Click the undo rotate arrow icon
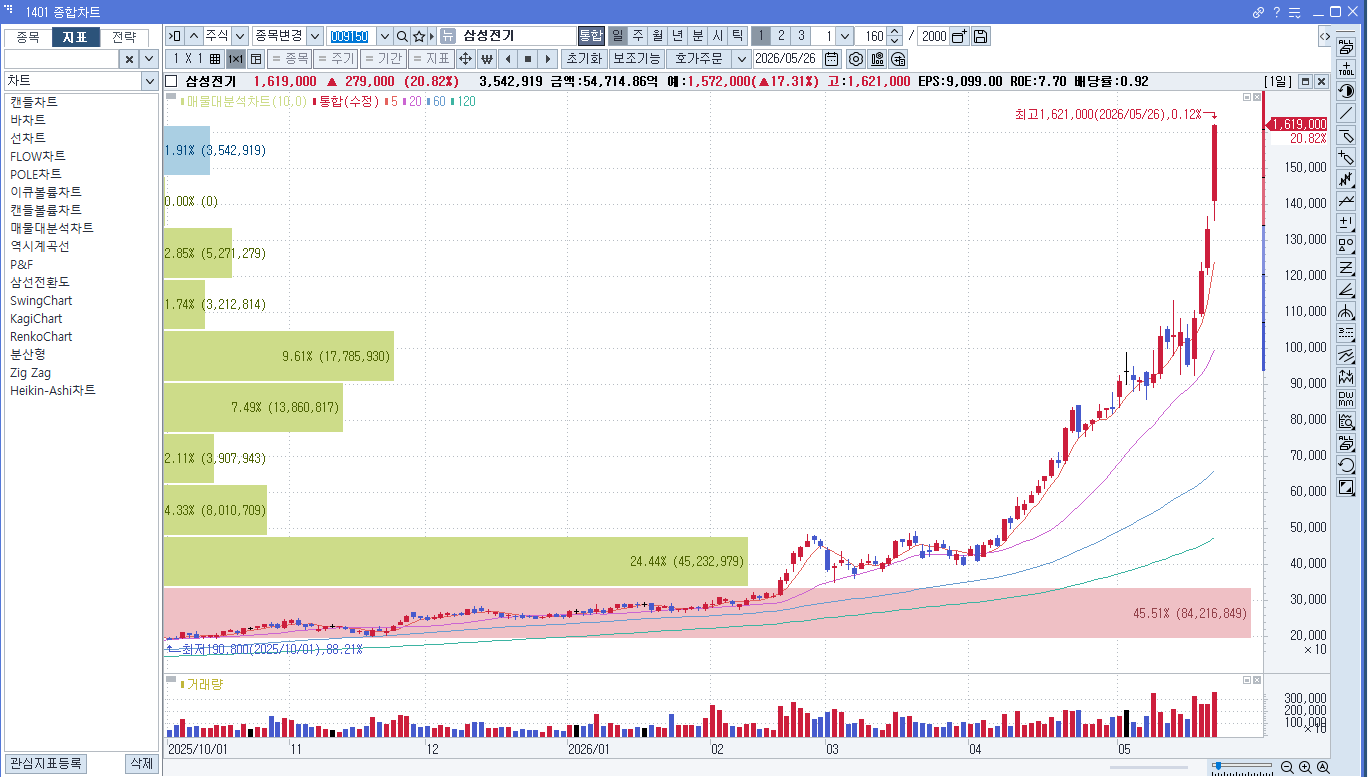 pyautogui.click(x=1346, y=465)
